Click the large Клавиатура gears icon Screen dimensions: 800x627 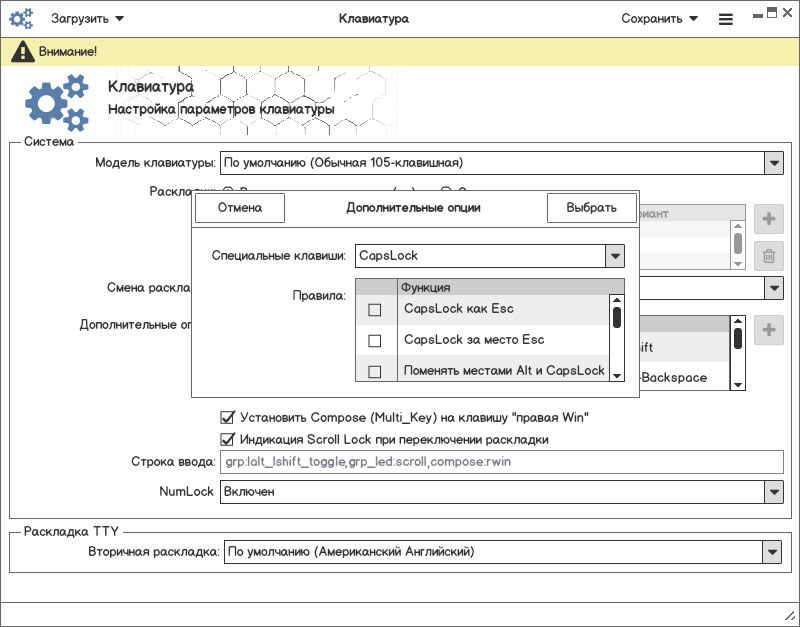(57, 102)
